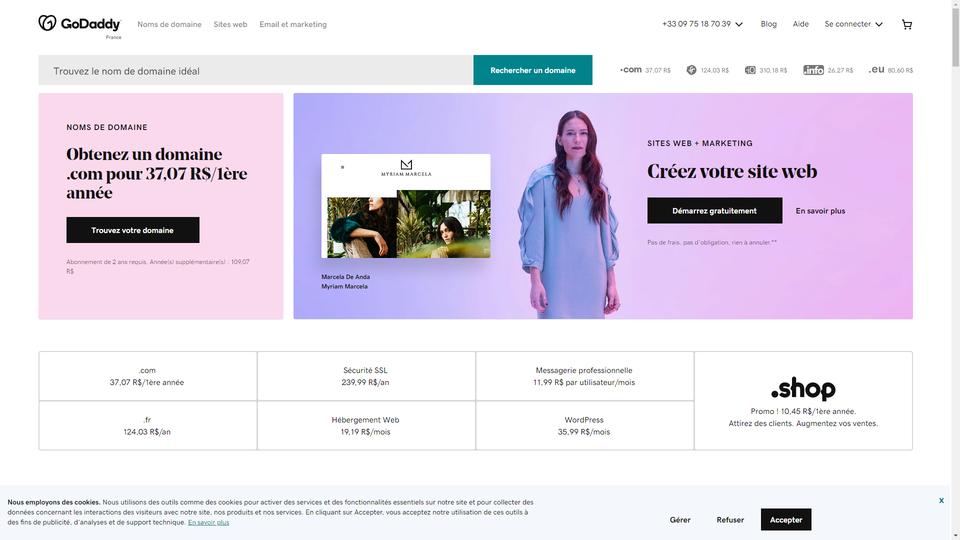Accept cookies with the Accepter button
Viewport: 960px width, 540px height.
tap(786, 519)
